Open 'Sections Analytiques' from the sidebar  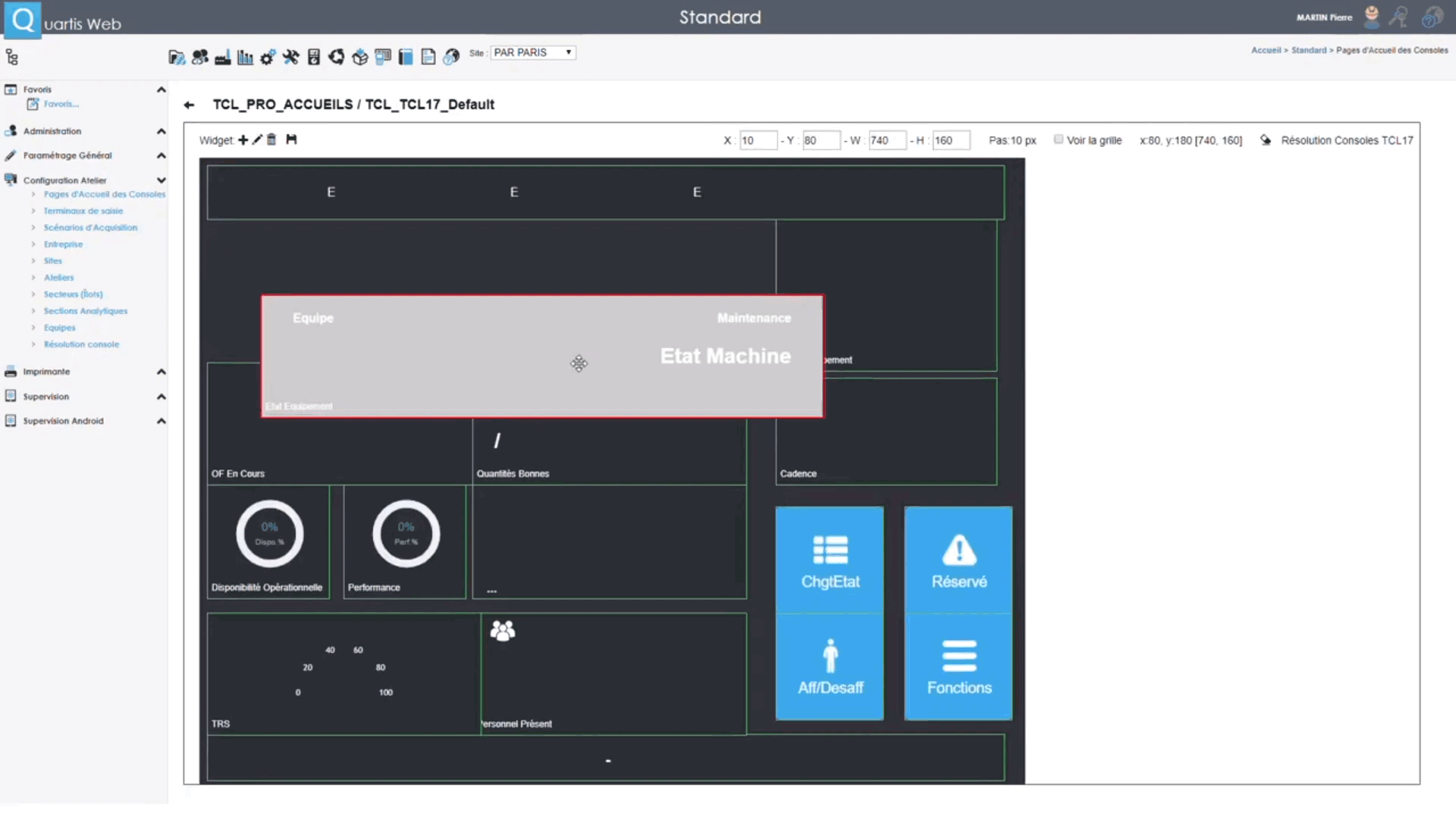pos(85,311)
